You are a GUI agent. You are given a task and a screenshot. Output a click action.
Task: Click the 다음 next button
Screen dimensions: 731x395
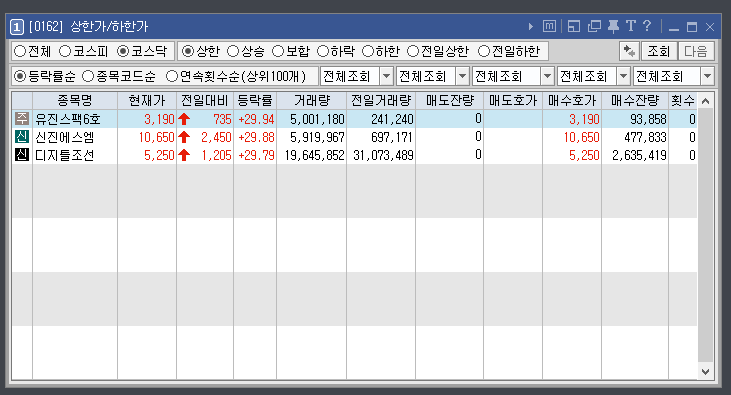click(696, 51)
